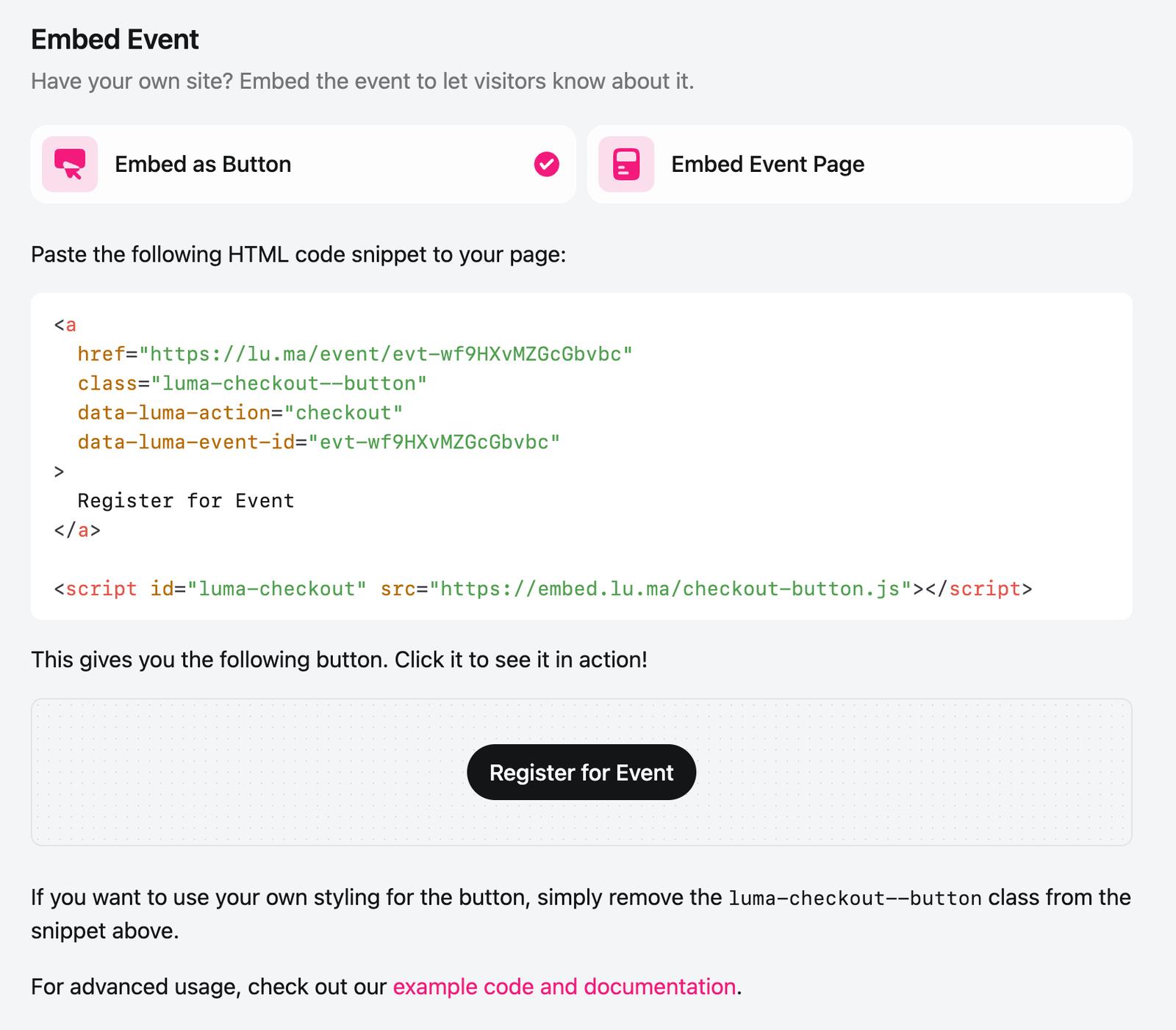This screenshot has height=1030, width=1176.
Task: Select the "Embed as Button" label
Action: (x=203, y=164)
